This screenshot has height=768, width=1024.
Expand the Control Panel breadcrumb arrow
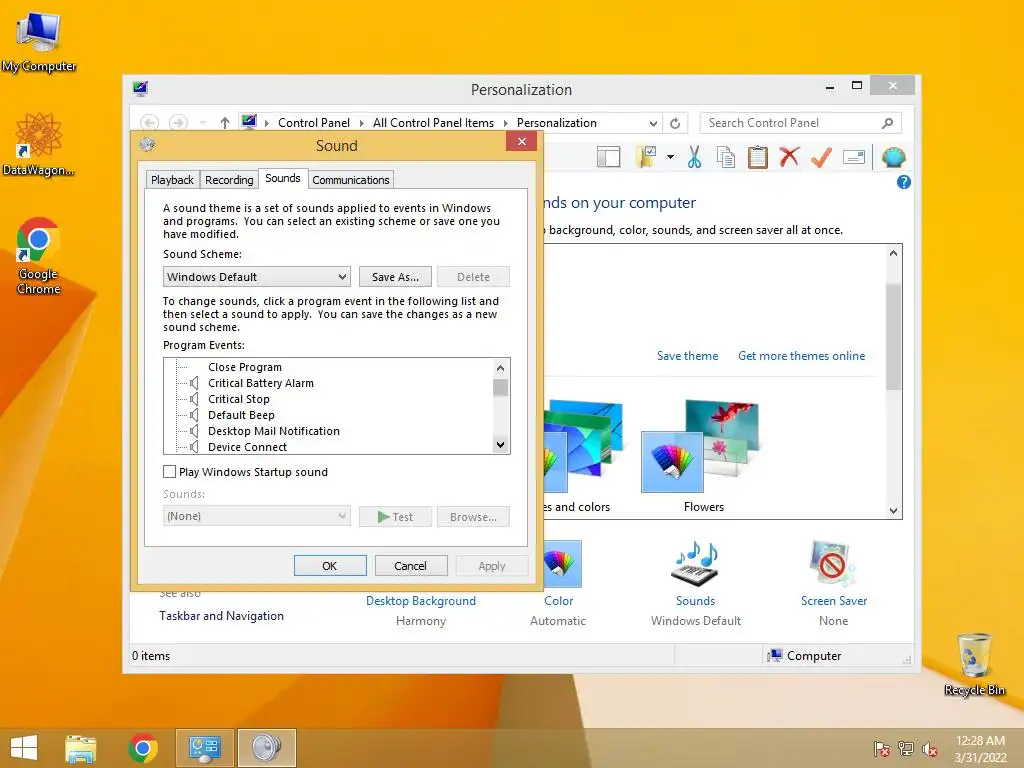click(x=362, y=123)
